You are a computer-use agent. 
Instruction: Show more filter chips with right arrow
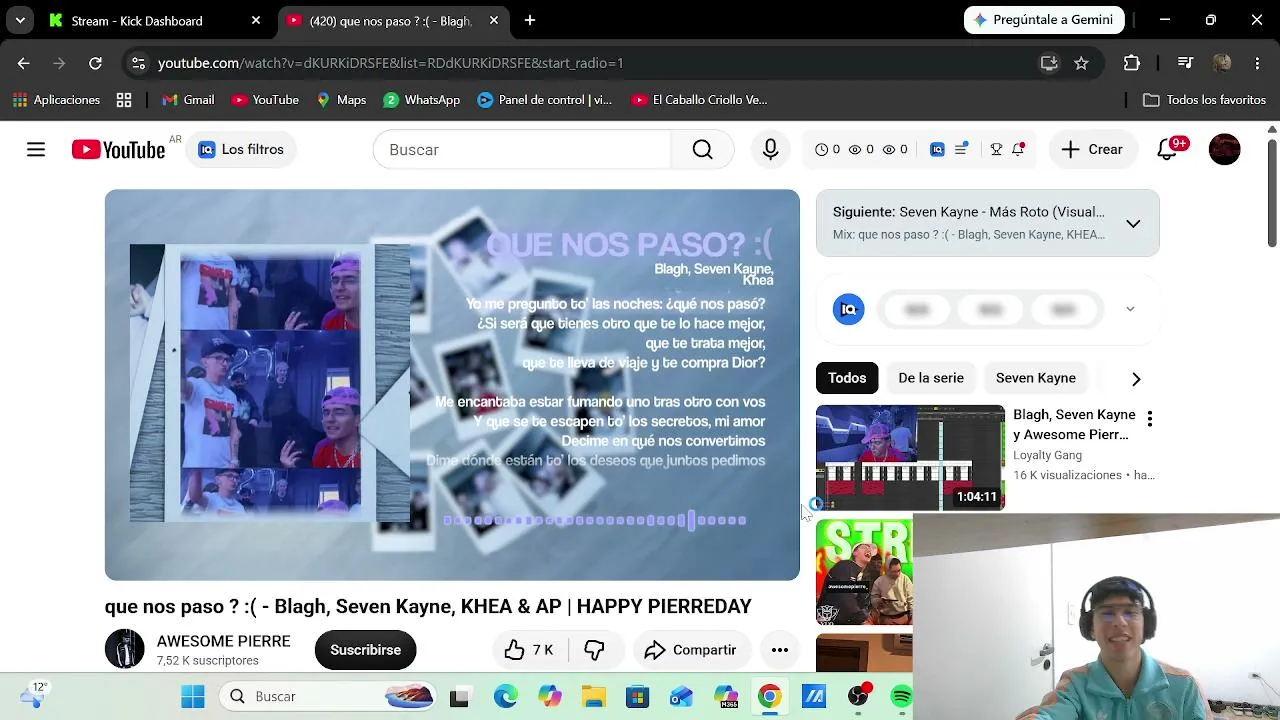point(1136,379)
